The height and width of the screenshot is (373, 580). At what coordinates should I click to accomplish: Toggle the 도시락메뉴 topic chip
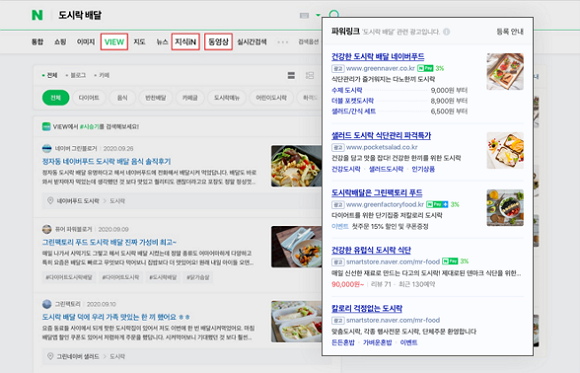point(227,98)
